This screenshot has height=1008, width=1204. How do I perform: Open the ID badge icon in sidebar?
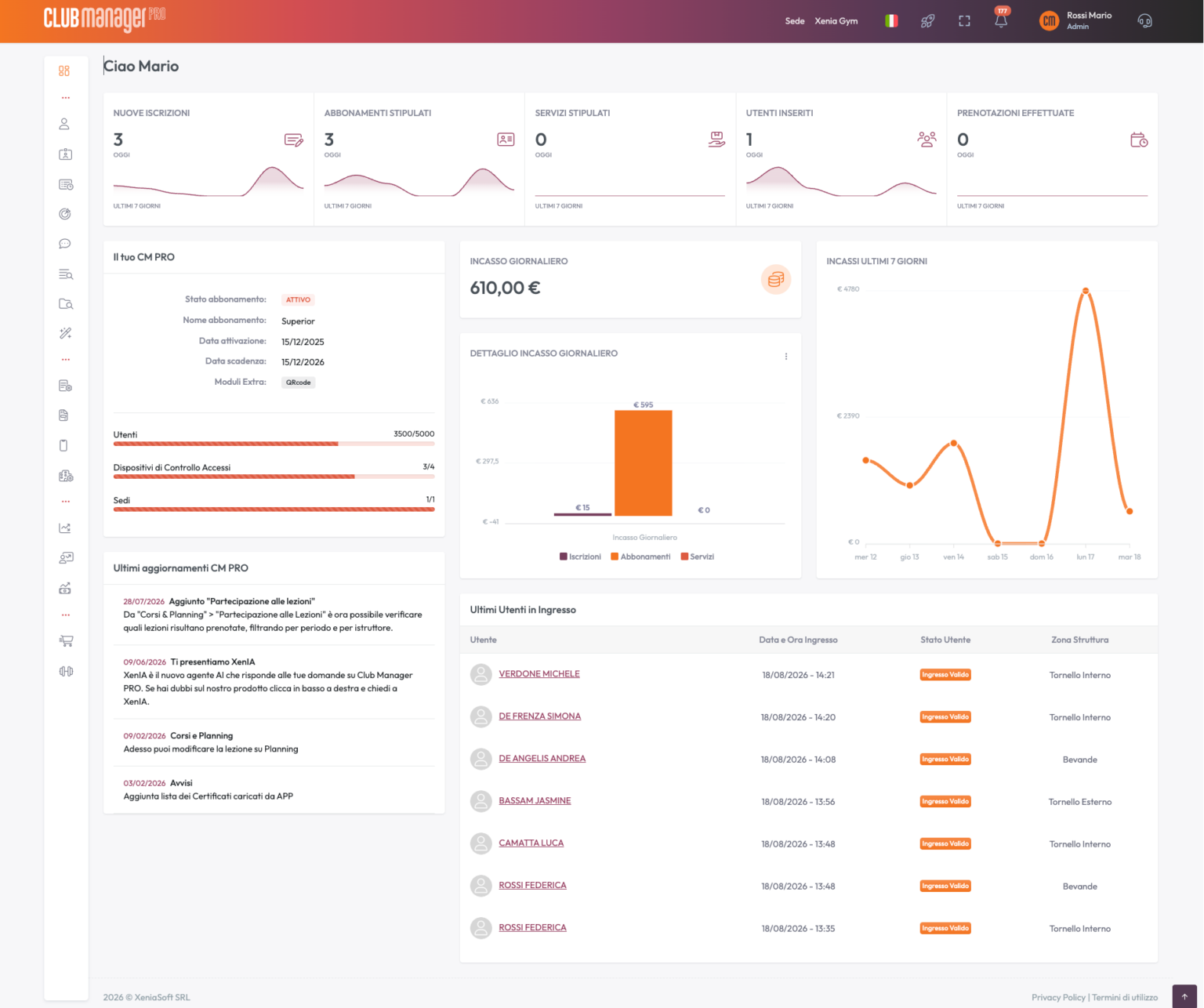click(x=66, y=154)
